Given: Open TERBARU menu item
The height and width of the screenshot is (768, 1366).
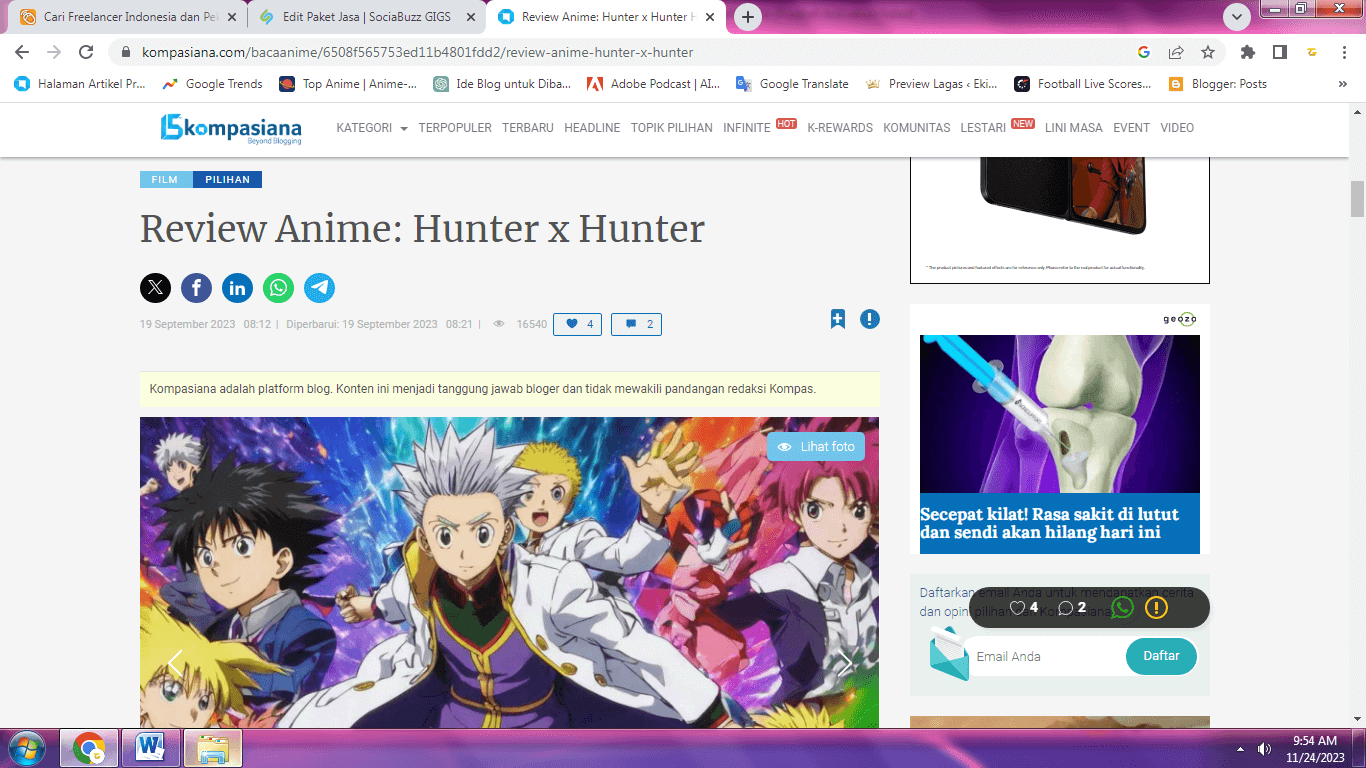Looking at the screenshot, I should [x=528, y=128].
